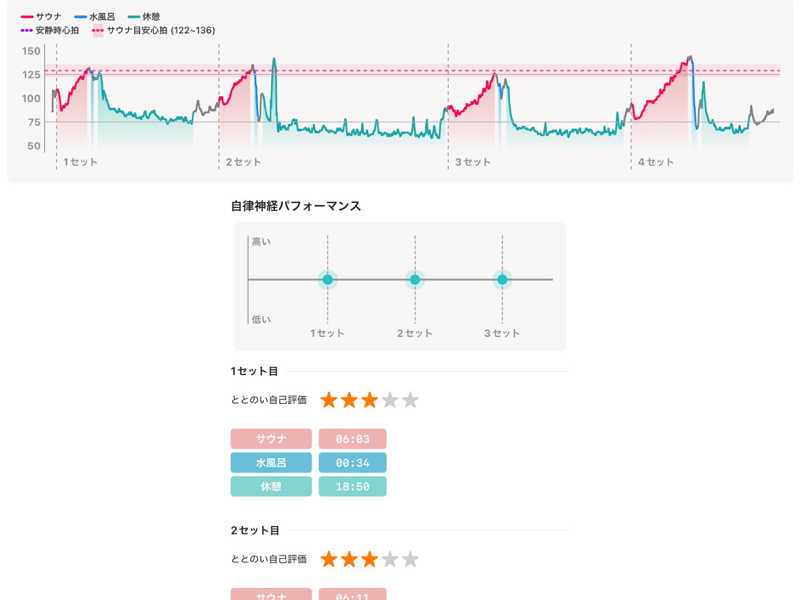Click the pink サウナ badge under 1セット目
The width and height of the screenshot is (800, 600).
click(271, 439)
